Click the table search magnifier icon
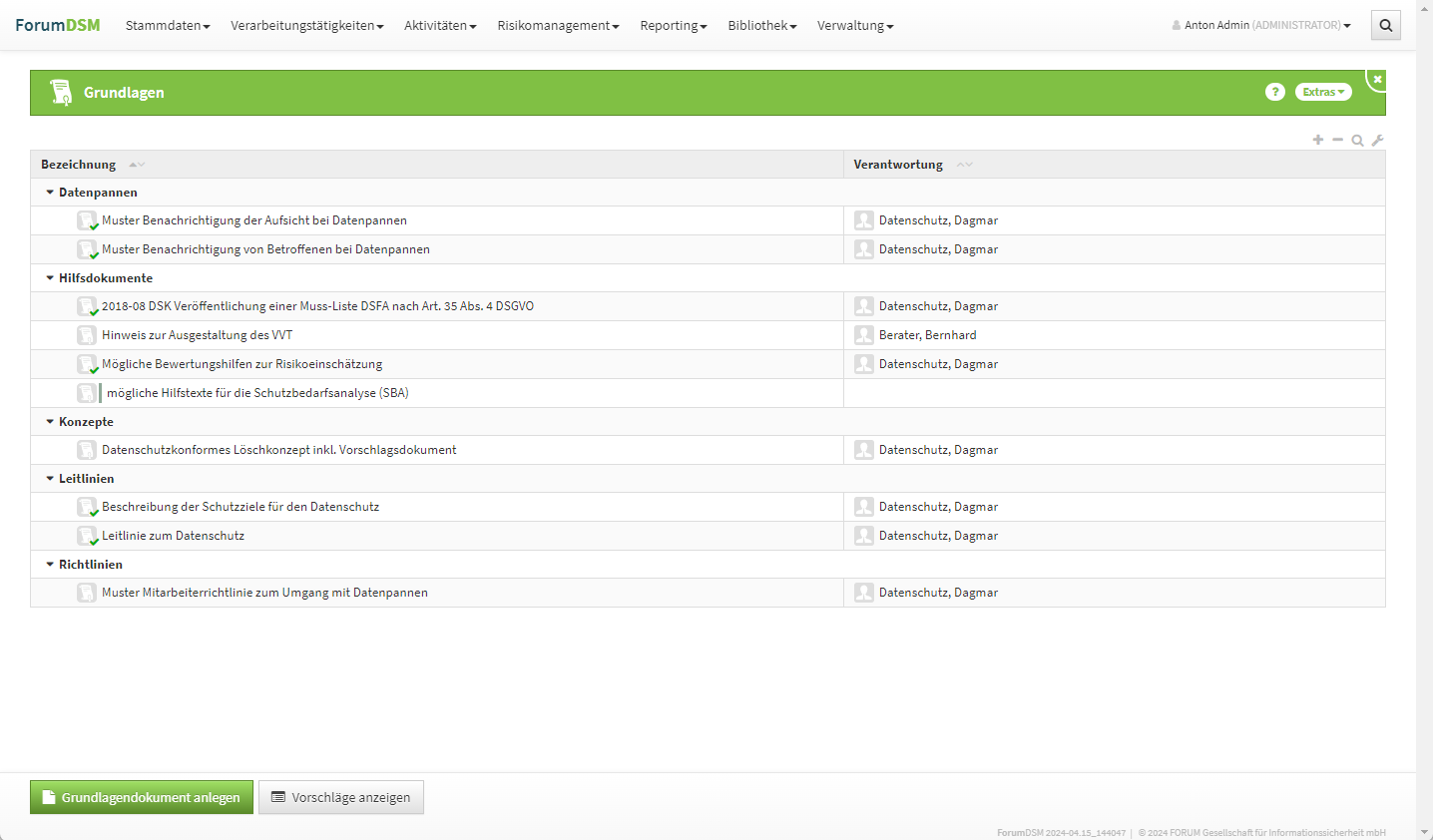This screenshot has height=840, width=1433. 1357,141
